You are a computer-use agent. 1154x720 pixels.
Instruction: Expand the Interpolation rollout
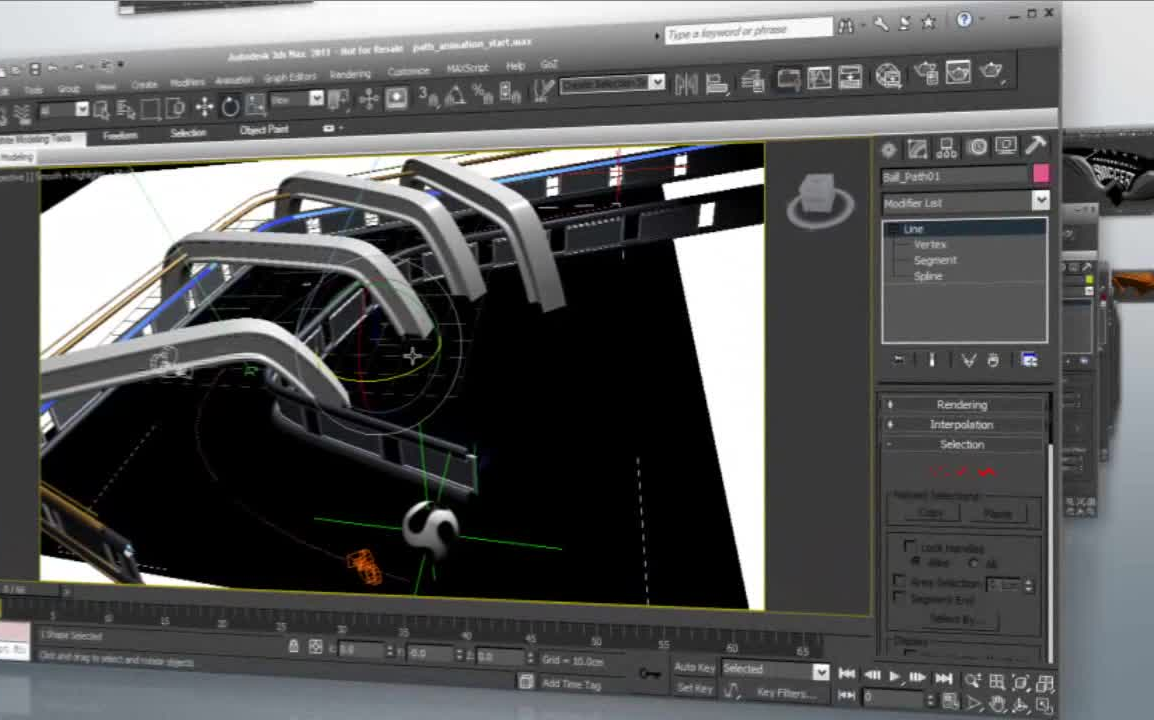(961, 424)
